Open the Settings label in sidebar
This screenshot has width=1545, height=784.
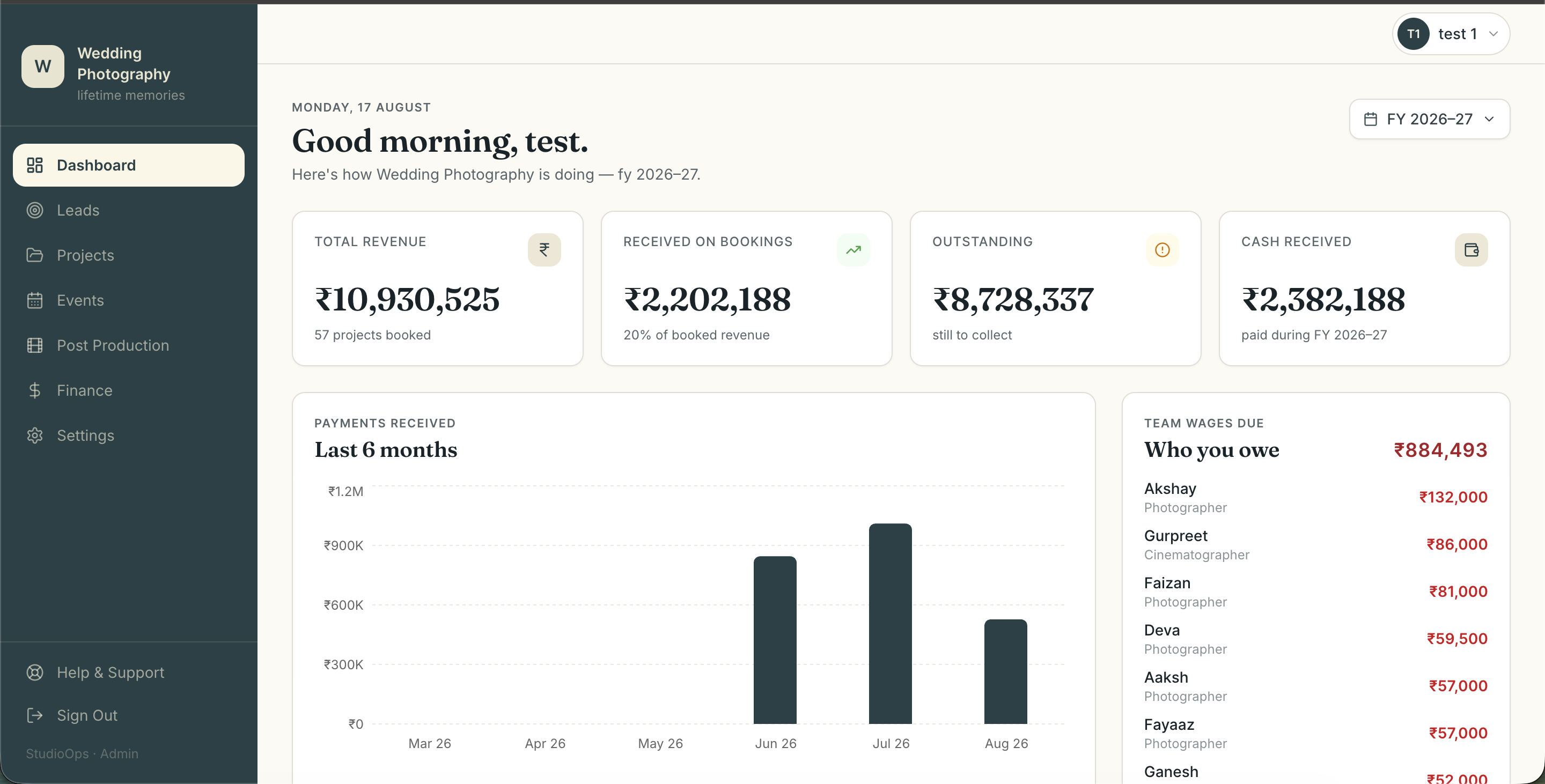point(85,435)
